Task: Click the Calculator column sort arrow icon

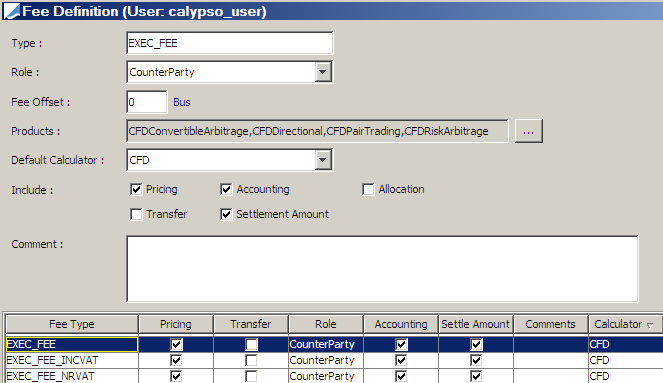Action: tap(650, 326)
